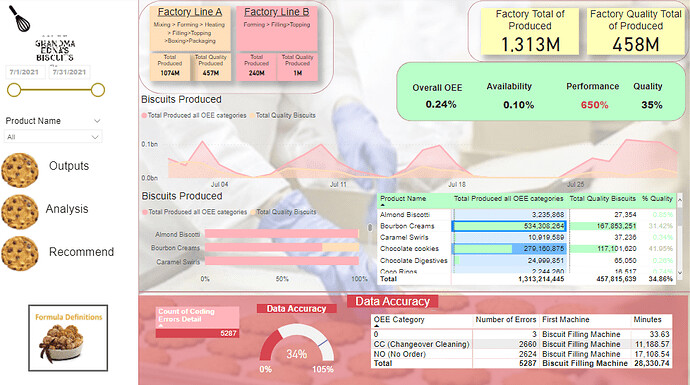This screenshot has width=690, height=385.
Task: Click Factory Line A Total Produced 1074M
Action: click(170, 67)
